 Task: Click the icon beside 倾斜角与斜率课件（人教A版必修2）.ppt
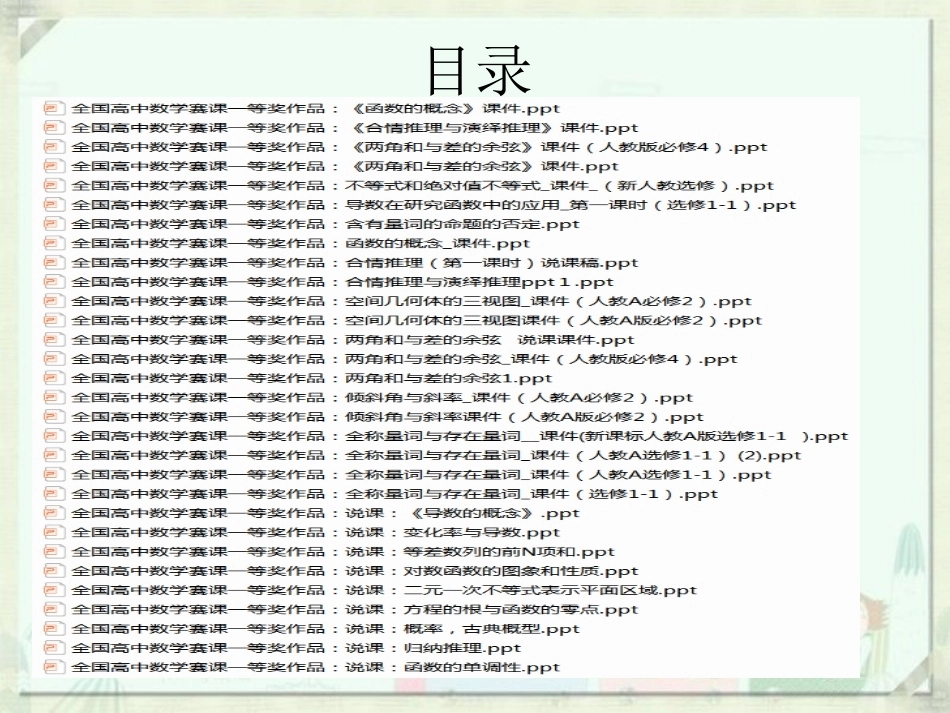53,417
